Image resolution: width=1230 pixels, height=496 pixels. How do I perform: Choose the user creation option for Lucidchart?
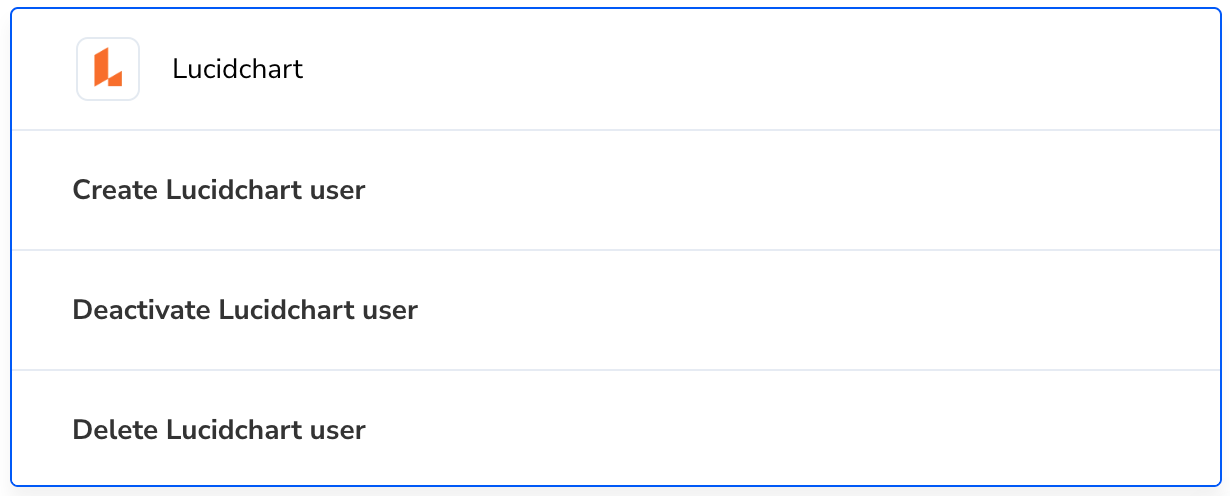coord(615,190)
